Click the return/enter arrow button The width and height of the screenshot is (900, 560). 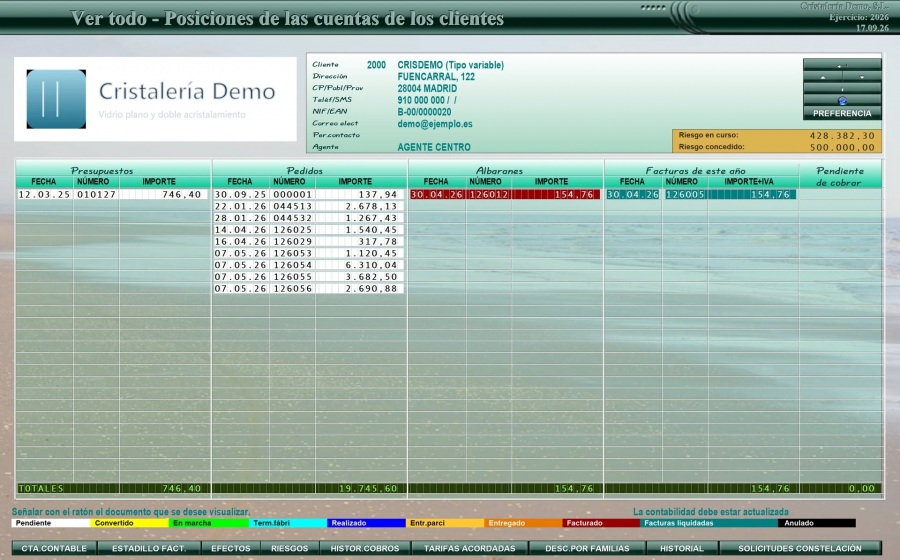coord(842,64)
